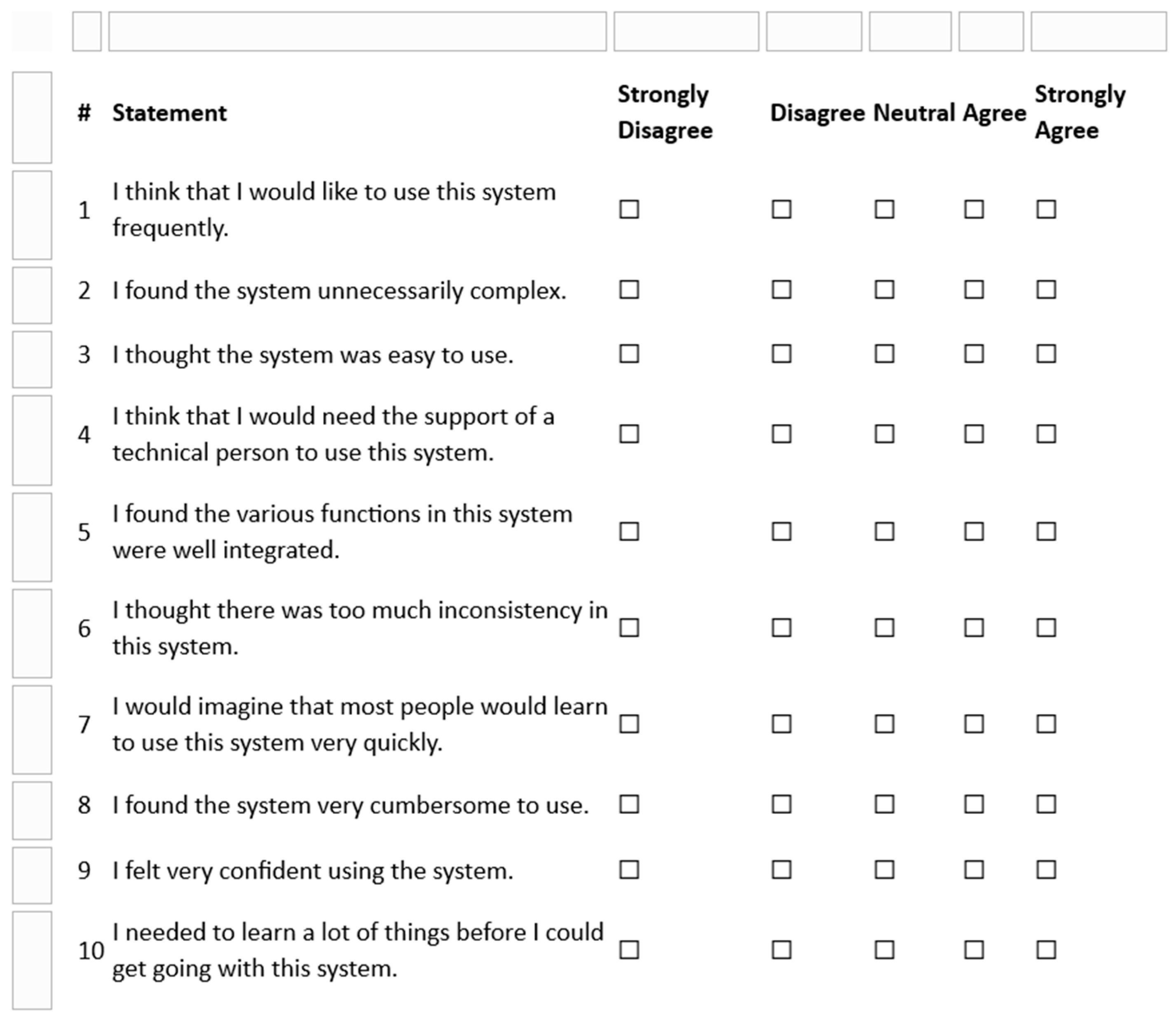Check Strongly Disagree for statement 10
Viewport: 1176px width, 1019px height.
click(629, 950)
